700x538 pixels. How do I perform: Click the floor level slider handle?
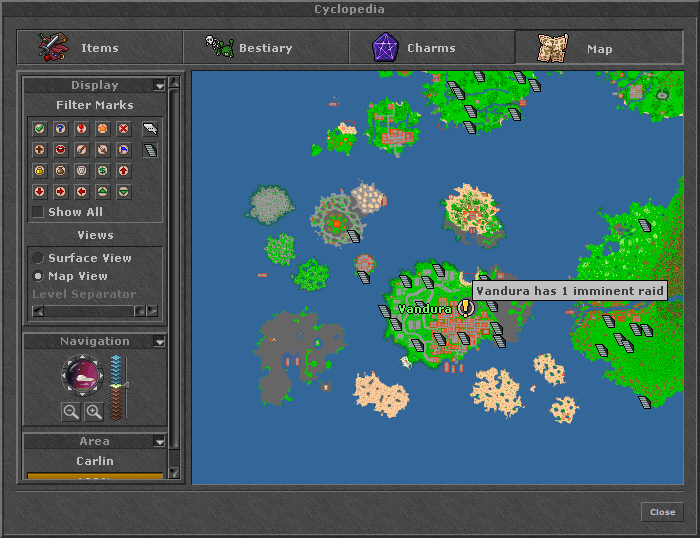(x=126, y=385)
